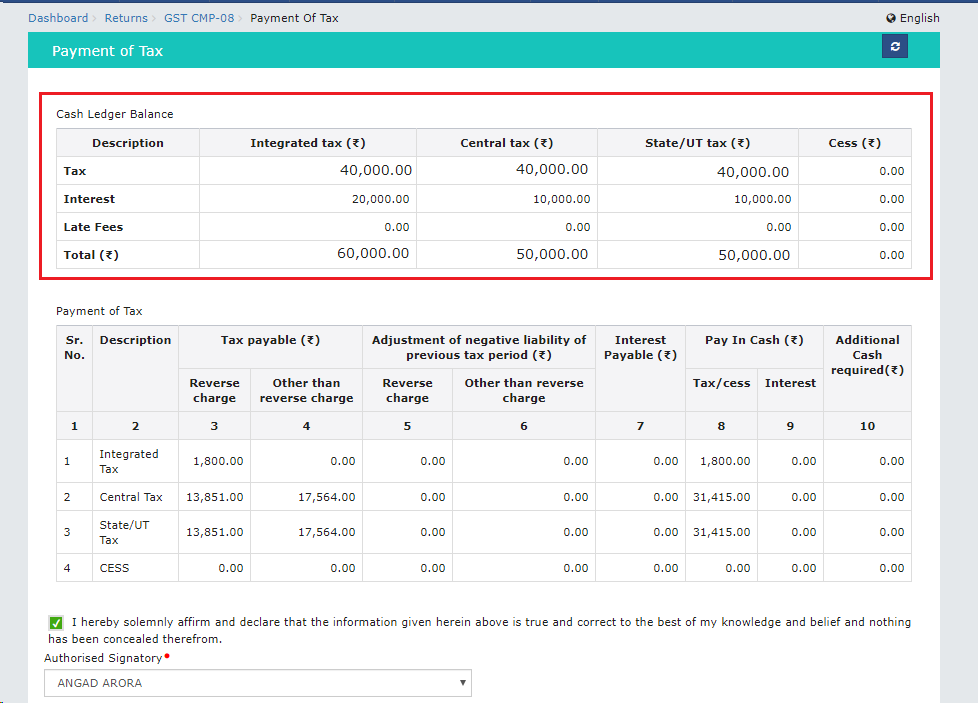978x703 pixels.
Task: Click the Adjustment of negative liability column header
Action: pyautogui.click(x=479, y=347)
